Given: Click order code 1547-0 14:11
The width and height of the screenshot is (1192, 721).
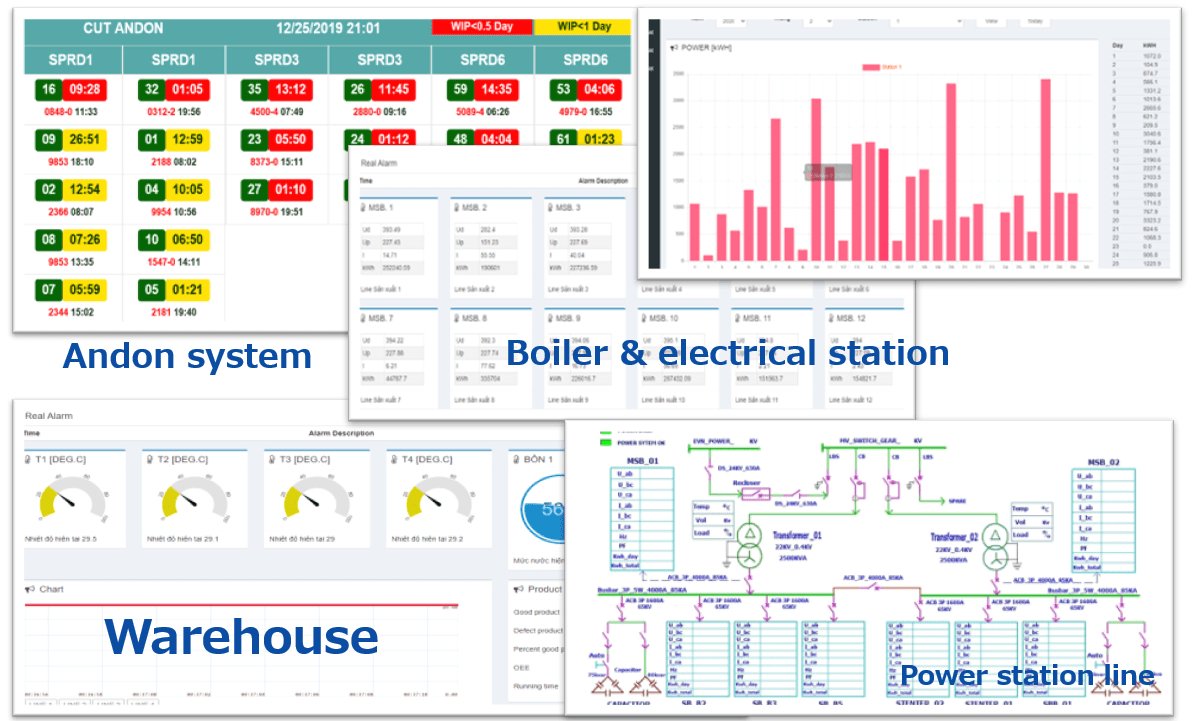Looking at the screenshot, I should [174, 262].
